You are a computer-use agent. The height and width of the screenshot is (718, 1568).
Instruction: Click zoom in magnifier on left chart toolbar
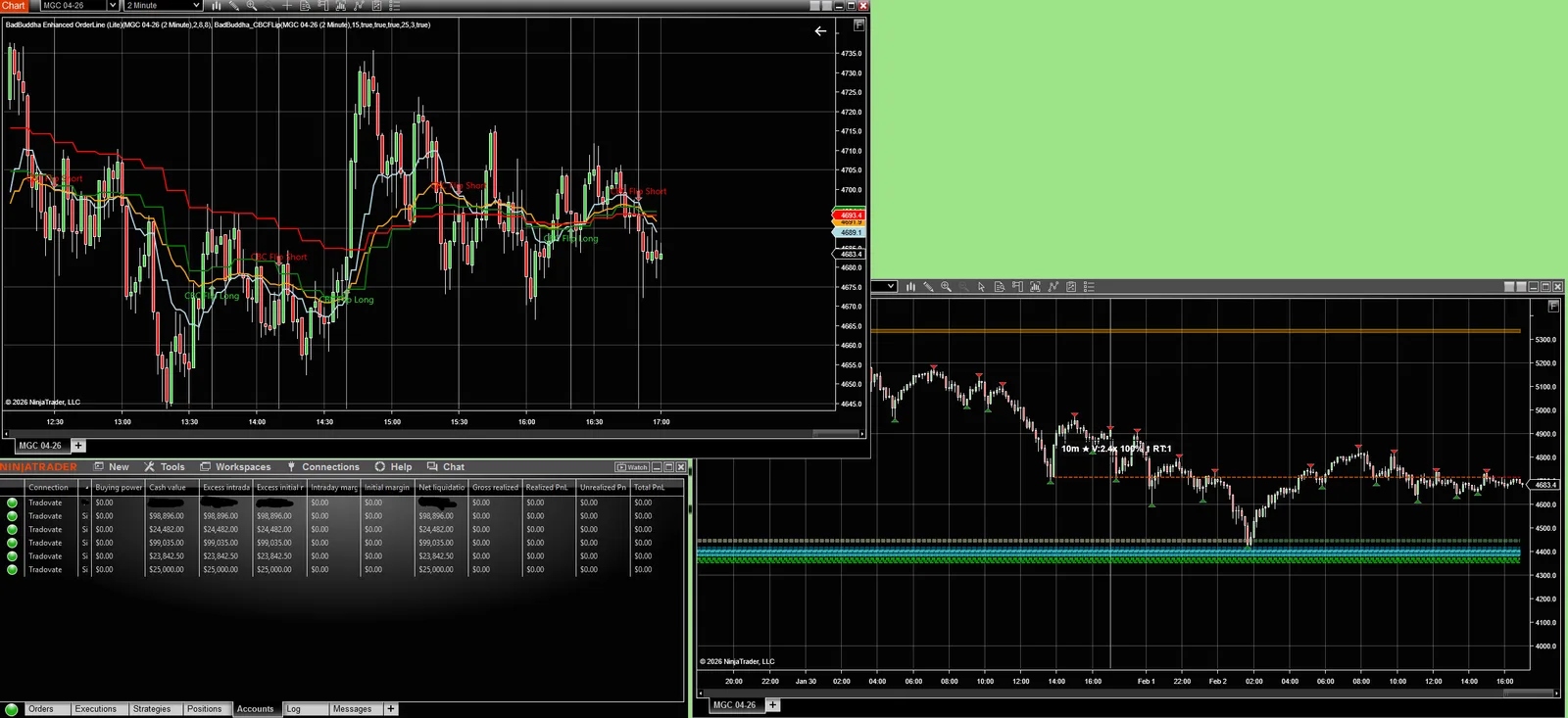pos(252,6)
